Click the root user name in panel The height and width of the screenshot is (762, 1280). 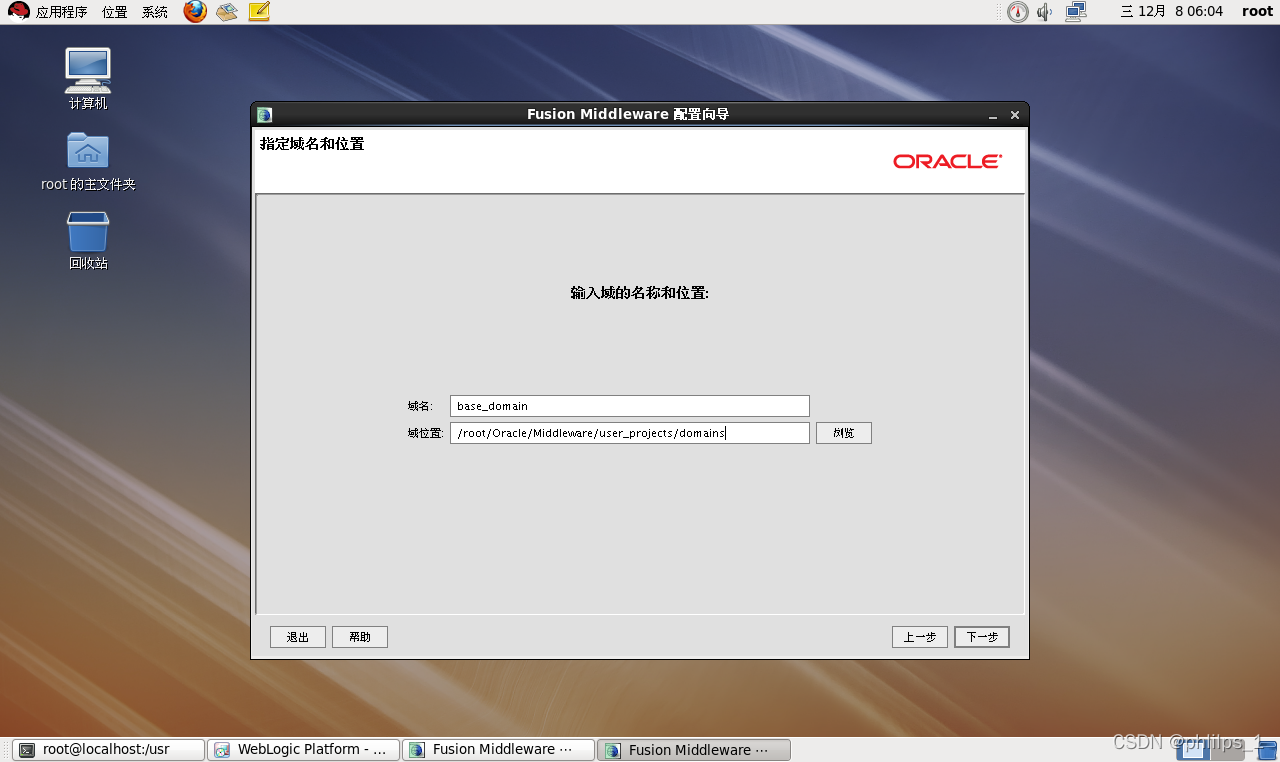[x=1258, y=12]
